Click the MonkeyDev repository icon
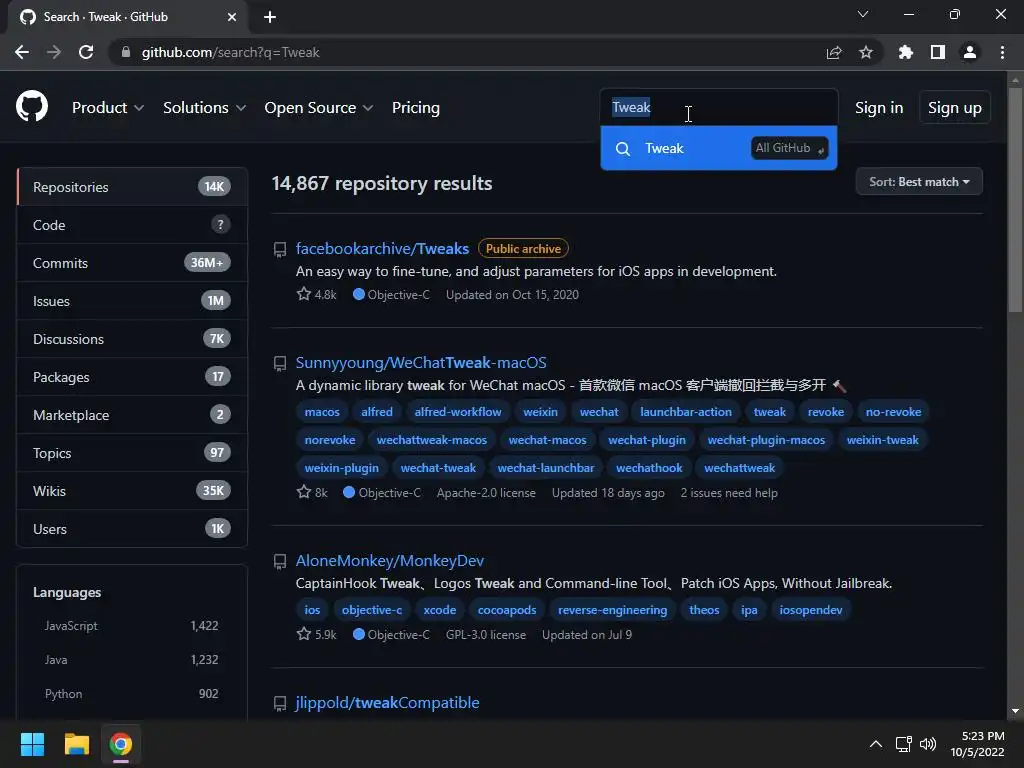1024x768 pixels. [x=280, y=561]
